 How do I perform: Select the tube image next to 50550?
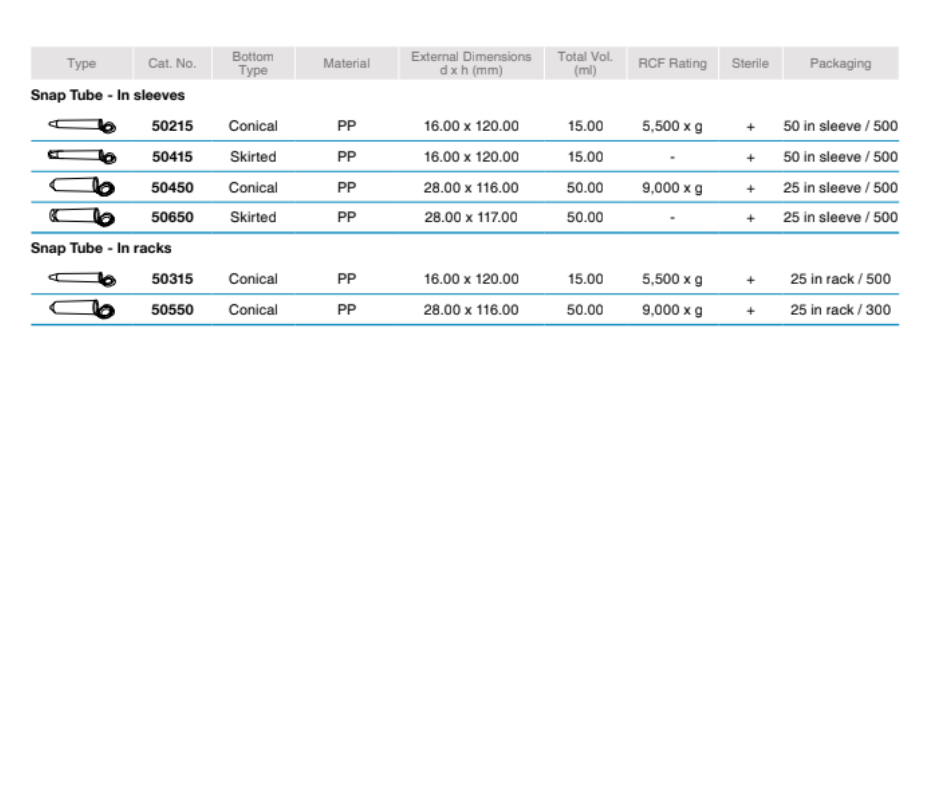82,310
